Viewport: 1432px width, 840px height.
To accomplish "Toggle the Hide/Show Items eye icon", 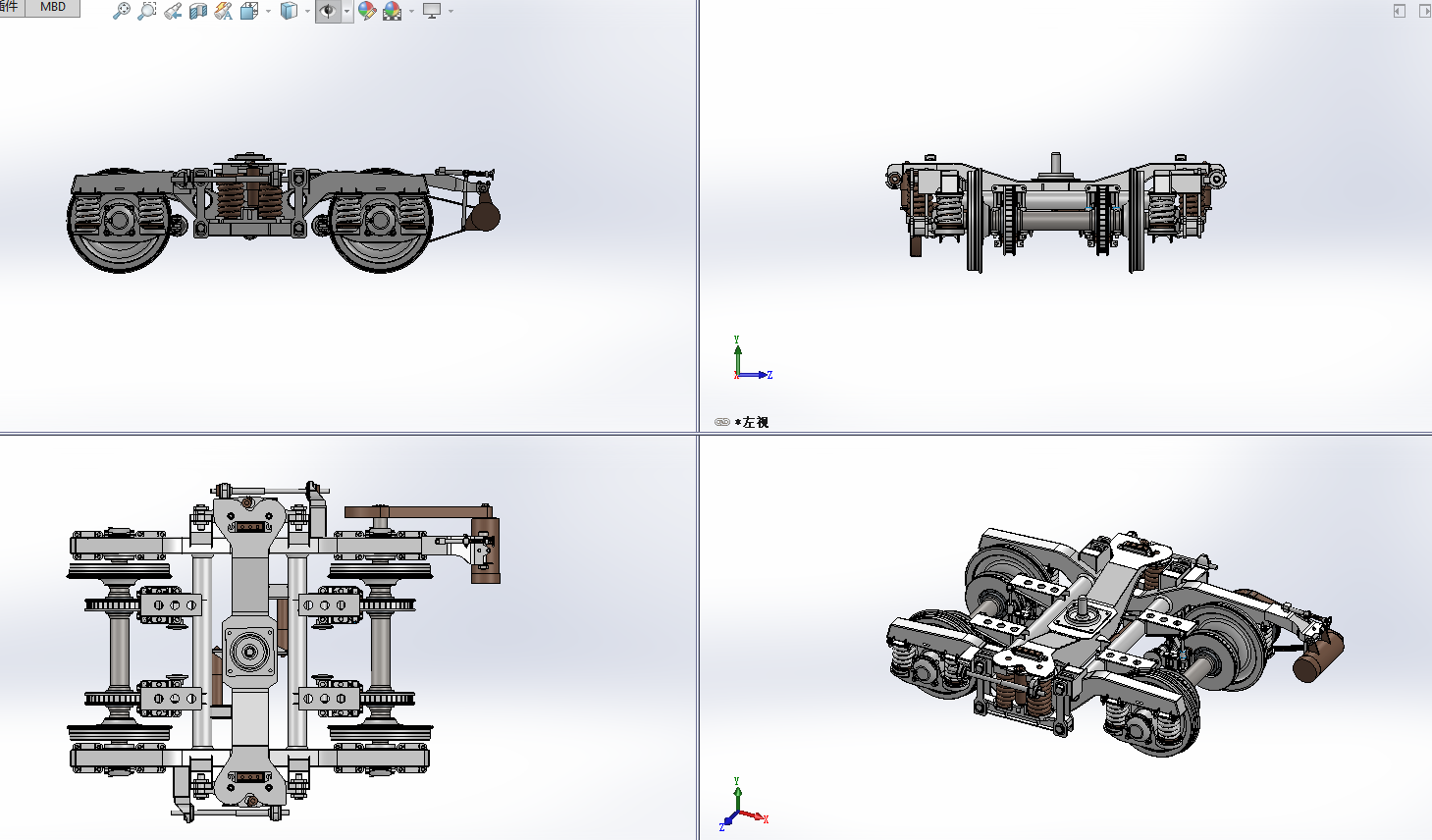I will (x=328, y=11).
